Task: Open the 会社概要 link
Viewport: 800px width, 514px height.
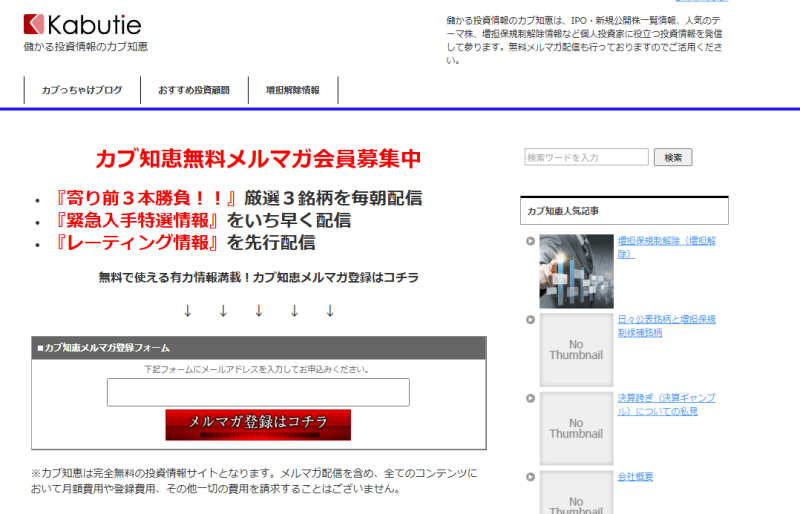Action: click(635, 477)
